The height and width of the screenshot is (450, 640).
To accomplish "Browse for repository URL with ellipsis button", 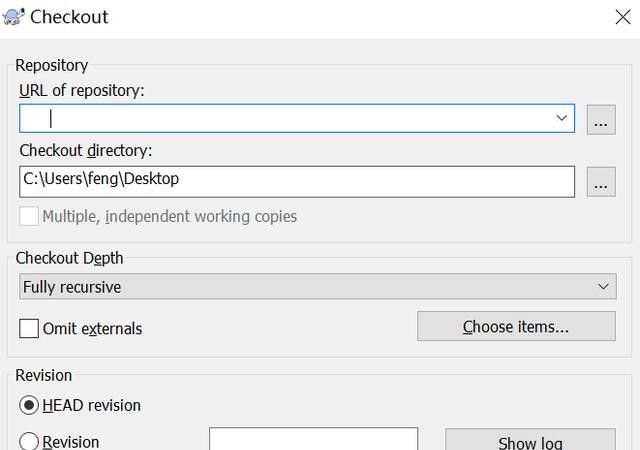I will pos(600,119).
